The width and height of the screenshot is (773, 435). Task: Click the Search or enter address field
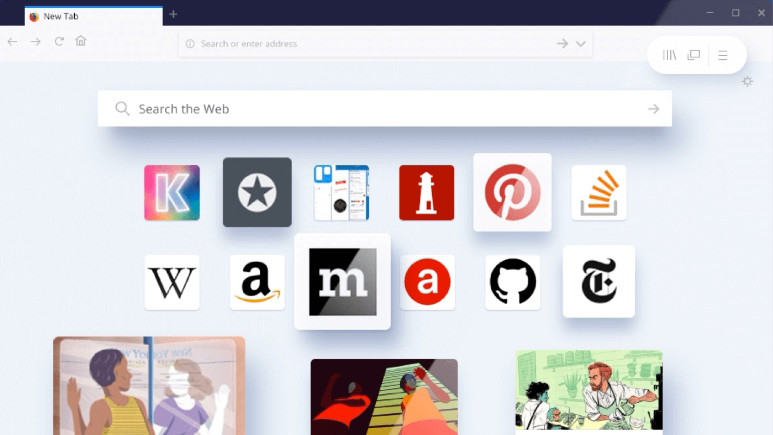click(386, 44)
